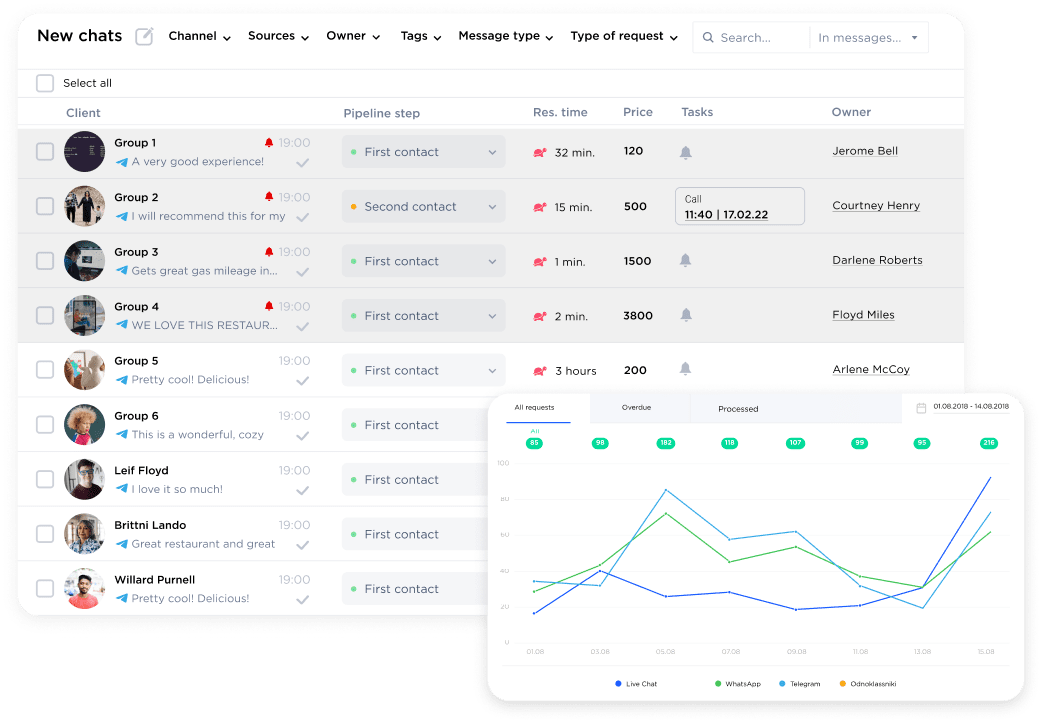1041x722 pixels.
Task: Sort by the Price column header
Action: point(638,112)
